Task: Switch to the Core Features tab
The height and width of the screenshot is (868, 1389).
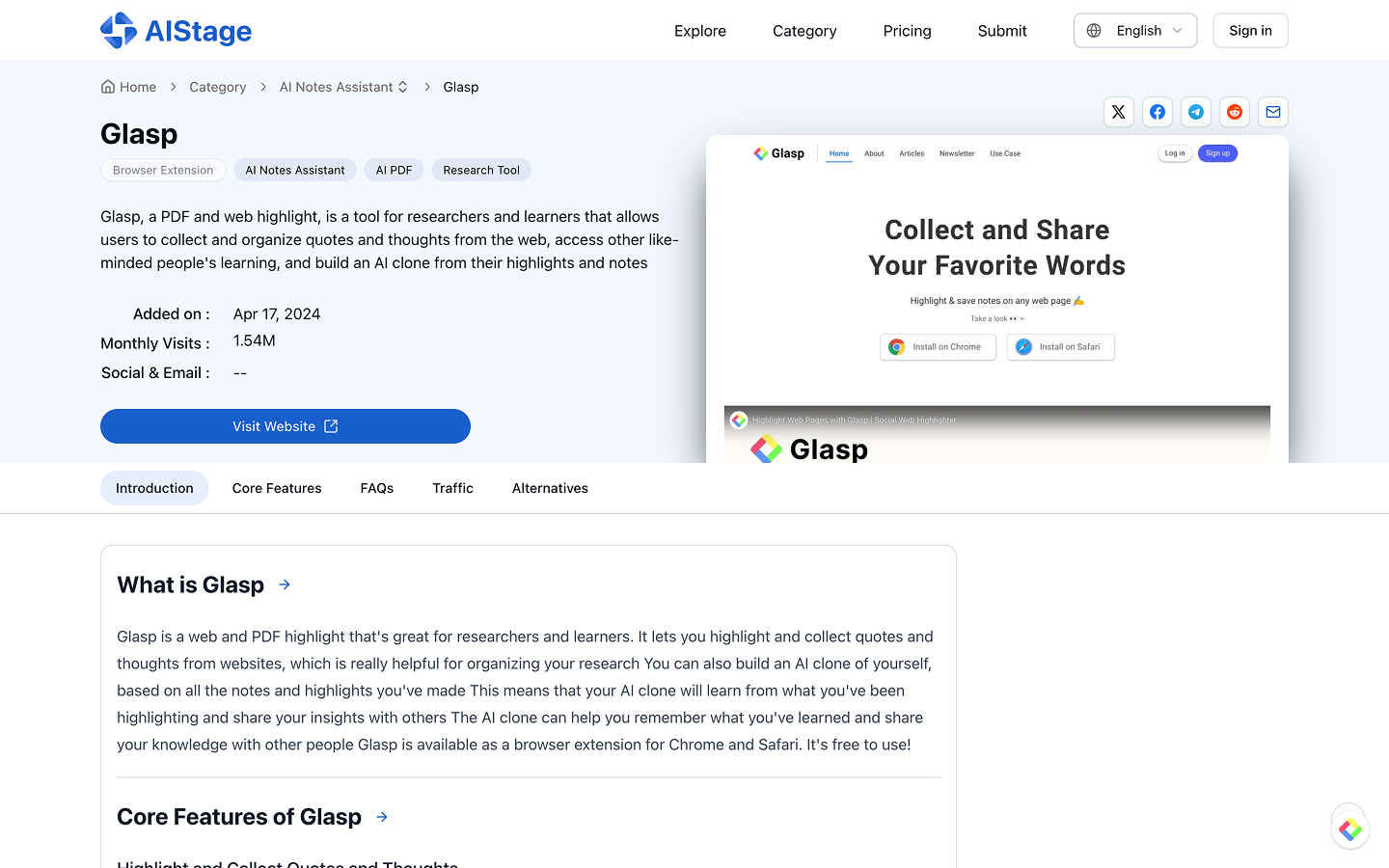Action: coord(277,488)
